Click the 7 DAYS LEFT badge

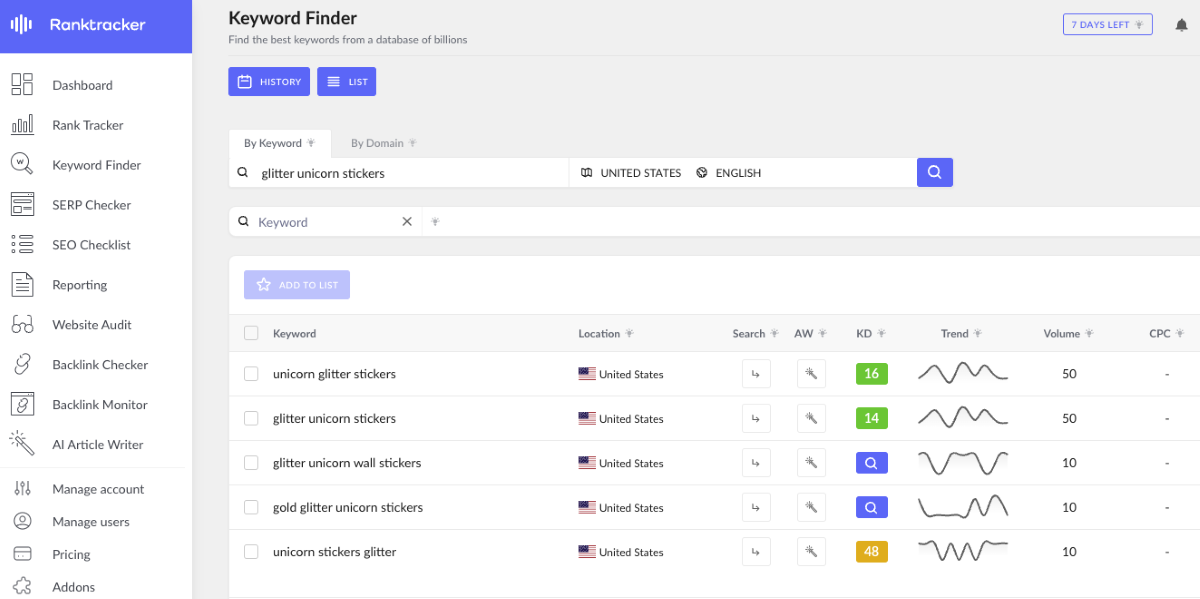pos(1108,25)
